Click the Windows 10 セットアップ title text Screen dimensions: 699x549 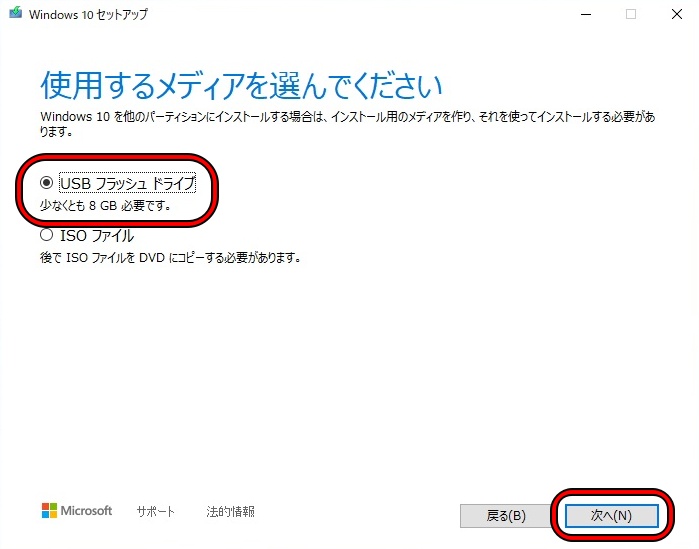88,14
